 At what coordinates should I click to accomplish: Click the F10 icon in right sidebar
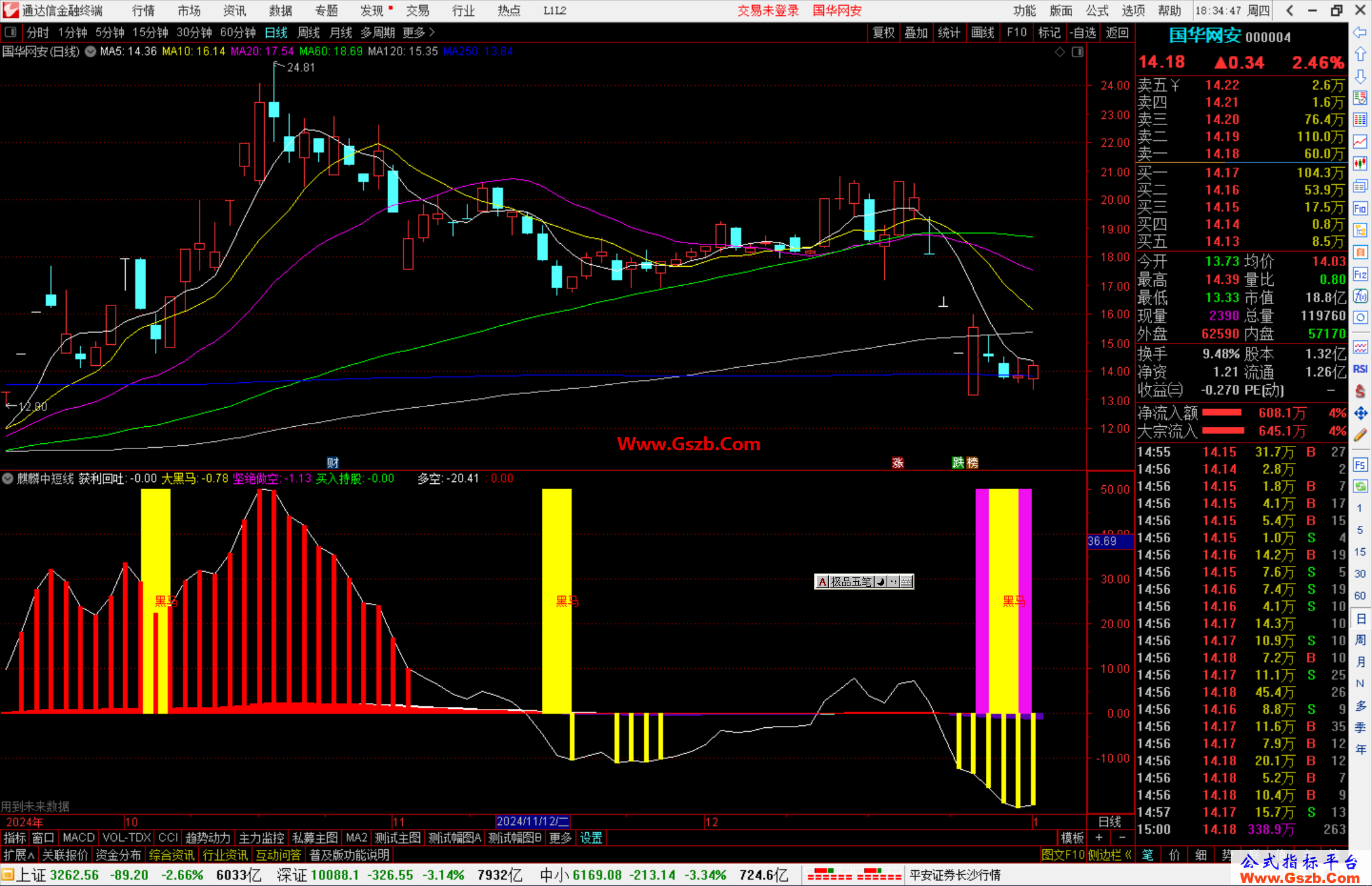[1360, 208]
